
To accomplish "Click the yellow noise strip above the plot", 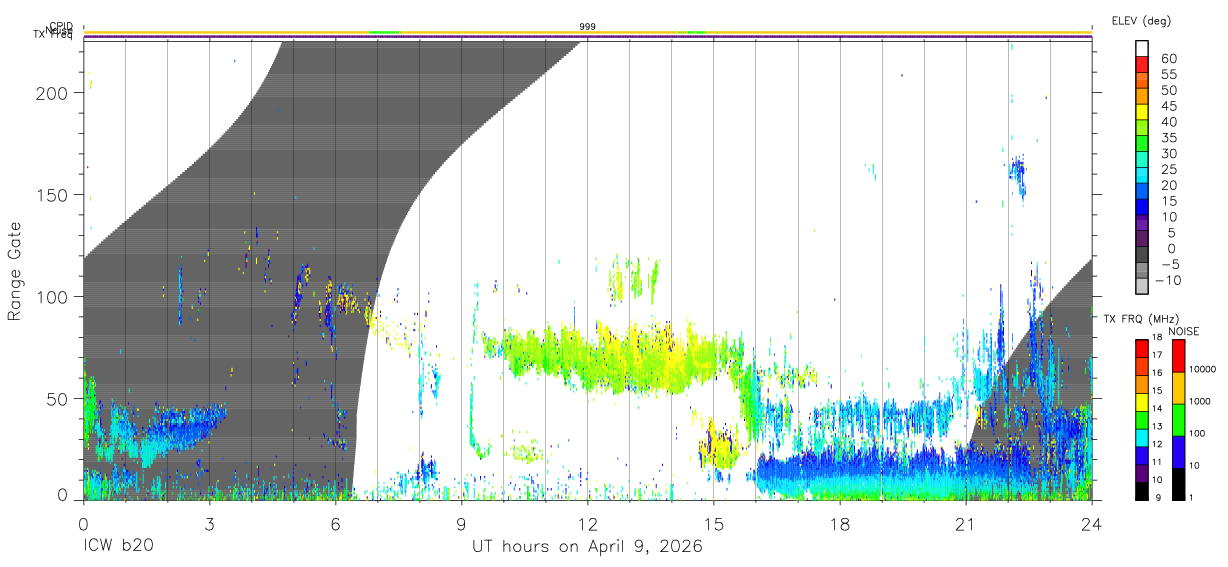I will tap(588, 32).
